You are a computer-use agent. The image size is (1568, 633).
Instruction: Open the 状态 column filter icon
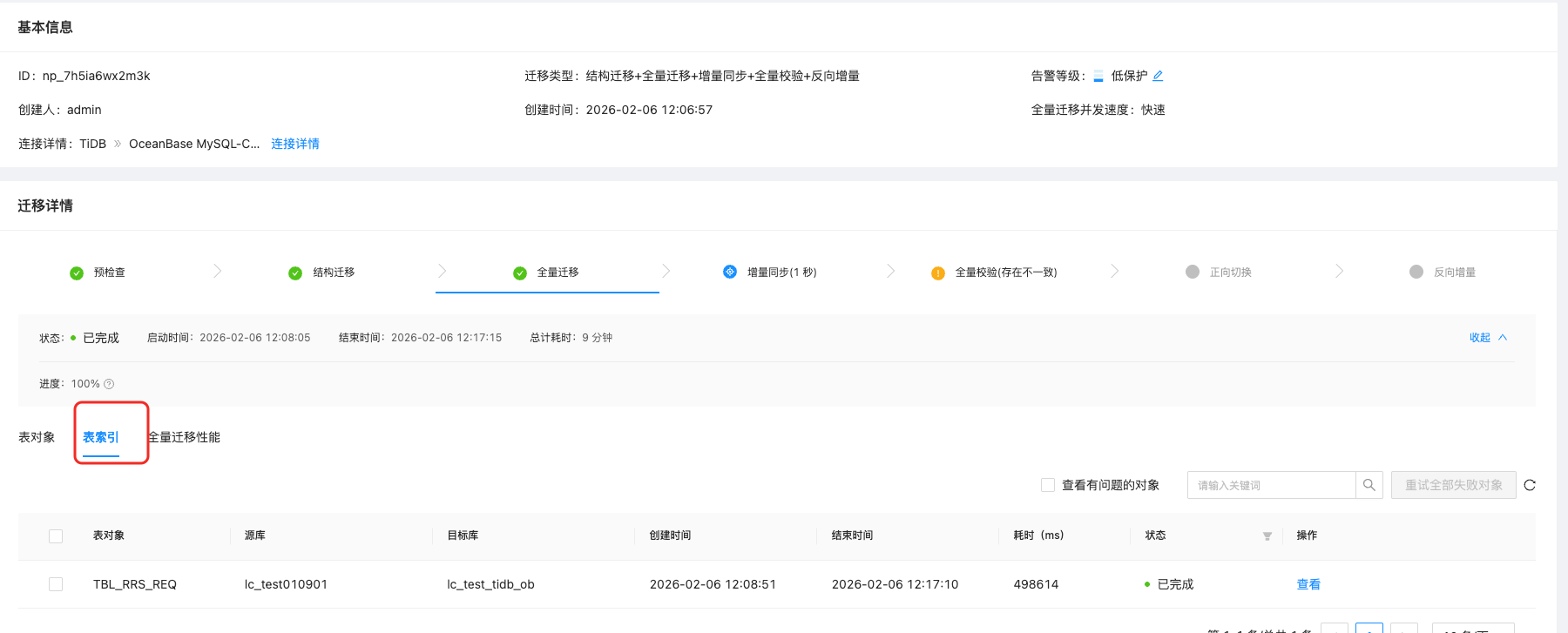click(1267, 535)
